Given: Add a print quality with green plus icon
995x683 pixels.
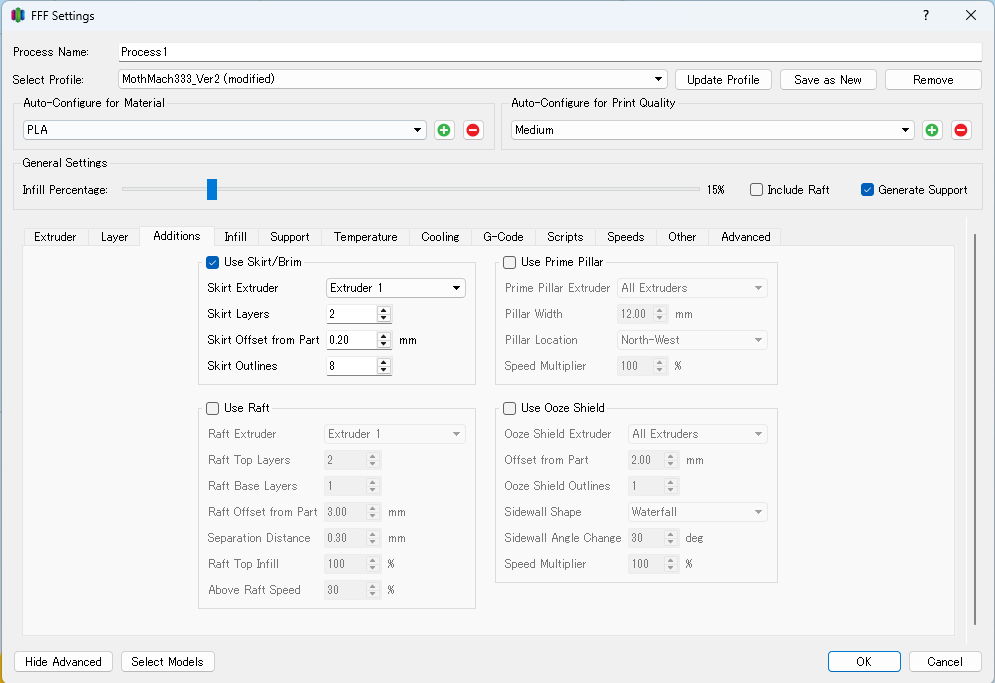Looking at the screenshot, I should tap(932, 130).
